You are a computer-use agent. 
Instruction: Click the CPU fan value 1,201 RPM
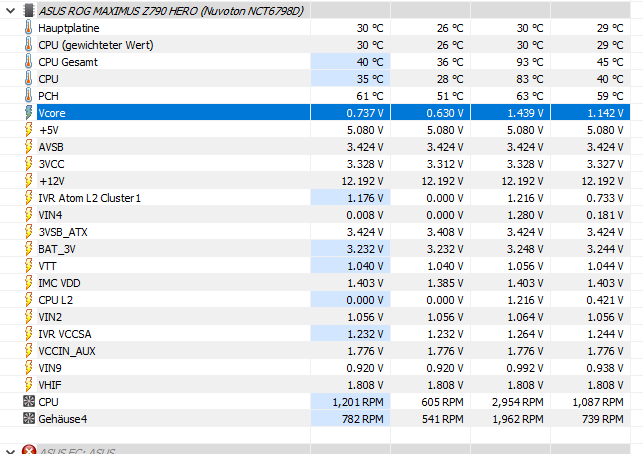[x=358, y=402]
